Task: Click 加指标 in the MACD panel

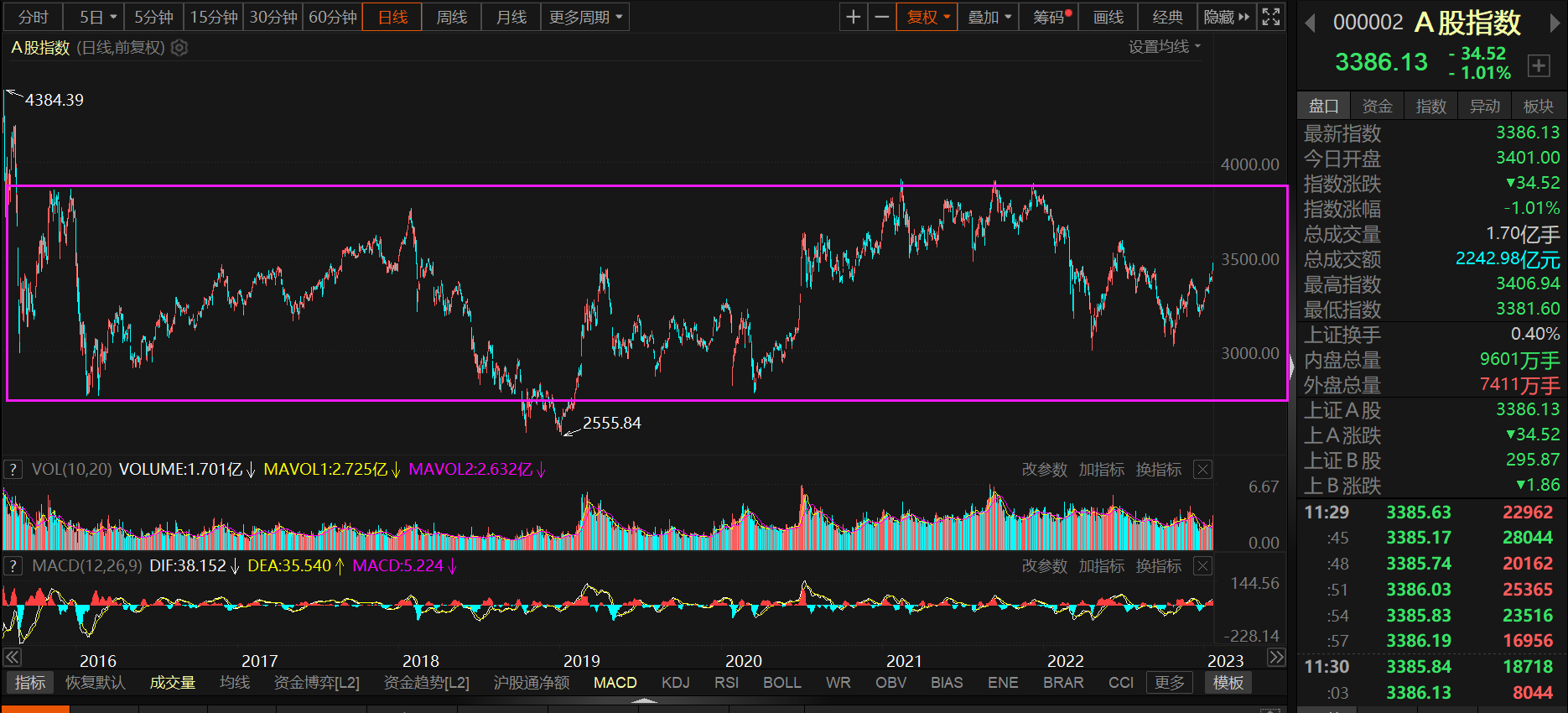Action: [1101, 566]
